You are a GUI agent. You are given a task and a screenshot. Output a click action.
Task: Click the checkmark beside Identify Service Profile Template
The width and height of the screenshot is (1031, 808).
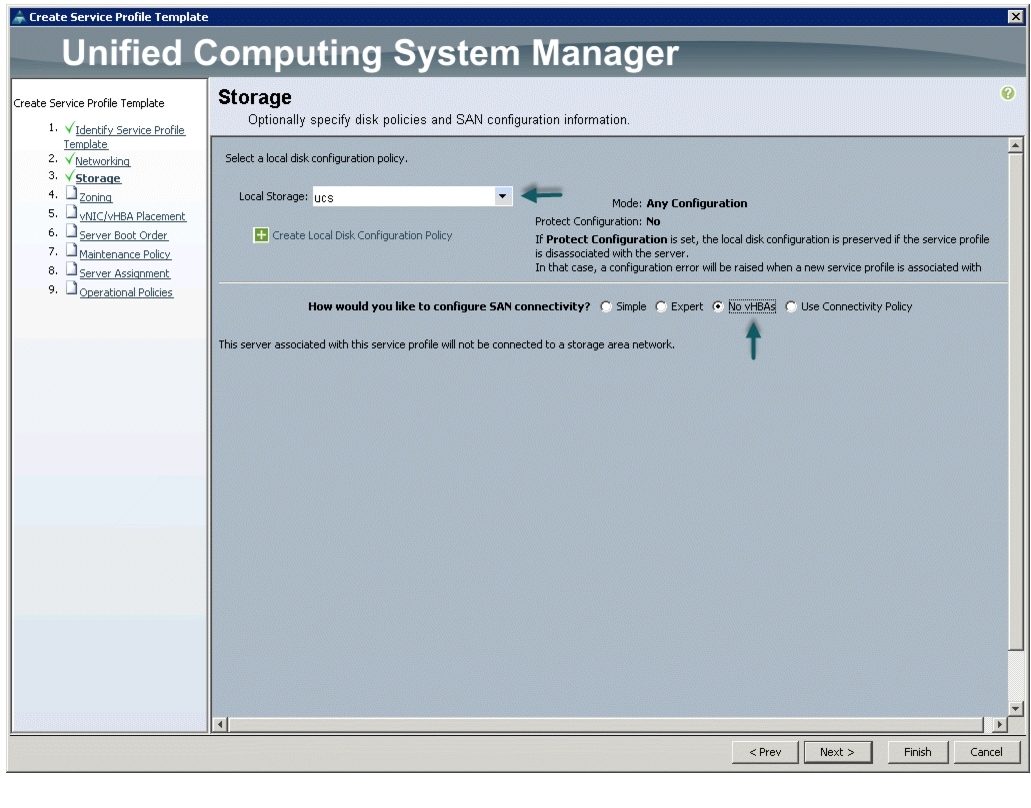[x=69, y=128]
